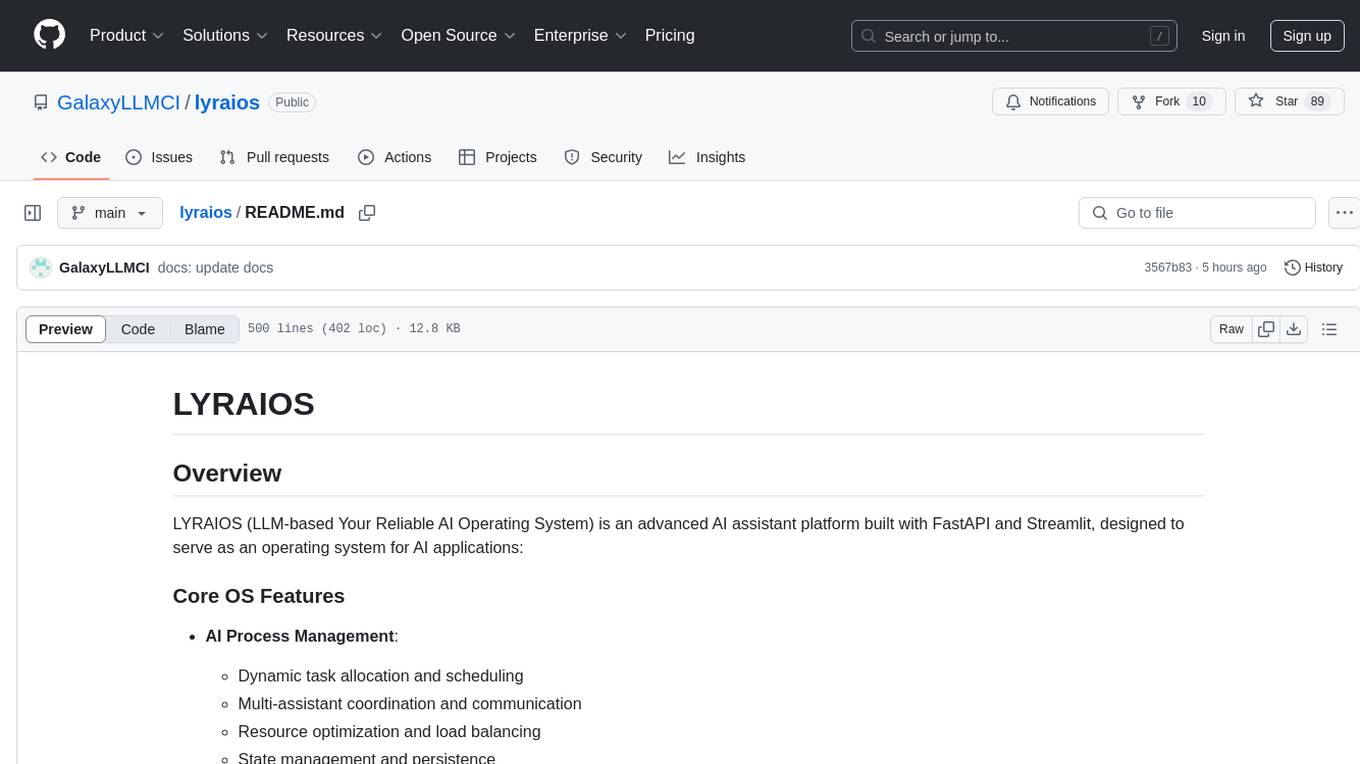Click 'Resource optimization and load balancing' text
The height and width of the screenshot is (764, 1360).
pyautogui.click(x=389, y=732)
